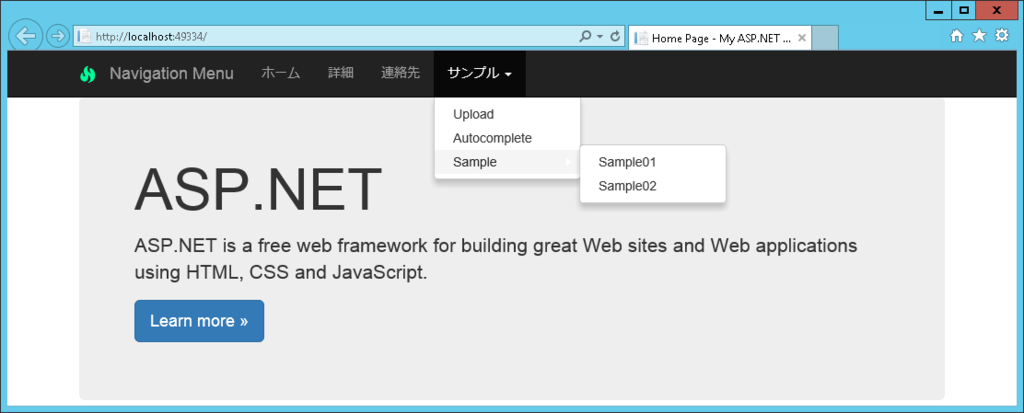The image size is (1024, 413).
Task: Select Sample02 in the submenu
Action: pyautogui.click(x=653, y=186)
